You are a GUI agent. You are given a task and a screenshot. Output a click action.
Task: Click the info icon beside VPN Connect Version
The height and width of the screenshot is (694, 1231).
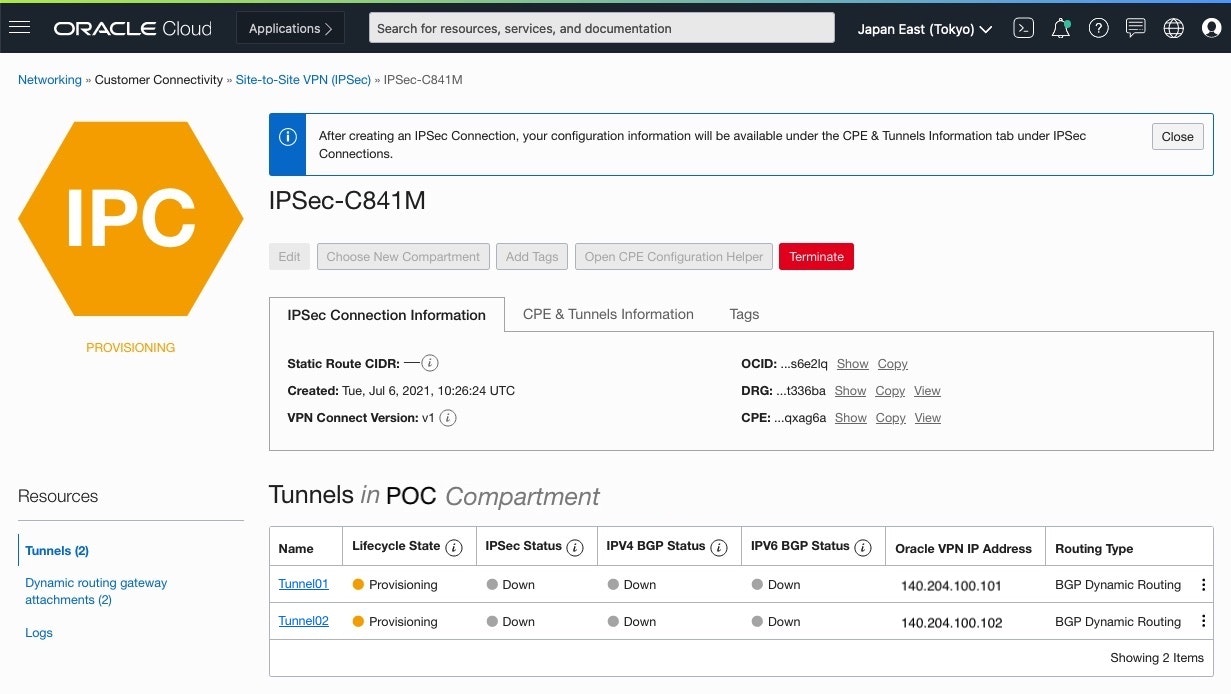[x=448, y=418]
